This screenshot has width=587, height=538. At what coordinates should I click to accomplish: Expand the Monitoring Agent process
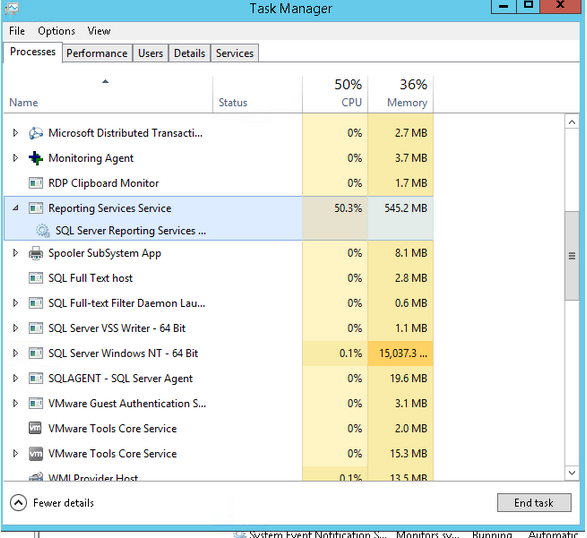pos(15,158)
